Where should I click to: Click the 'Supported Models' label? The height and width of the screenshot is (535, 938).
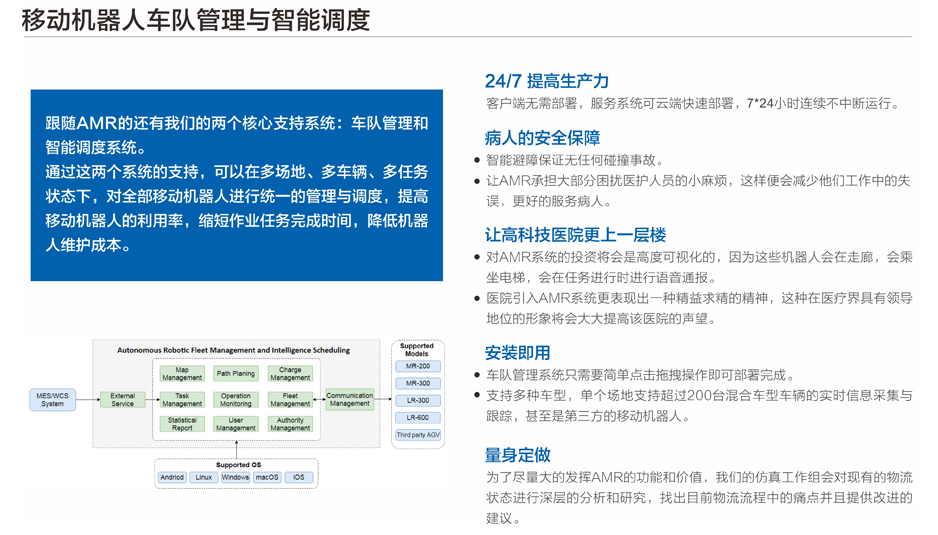click(417, 349)
